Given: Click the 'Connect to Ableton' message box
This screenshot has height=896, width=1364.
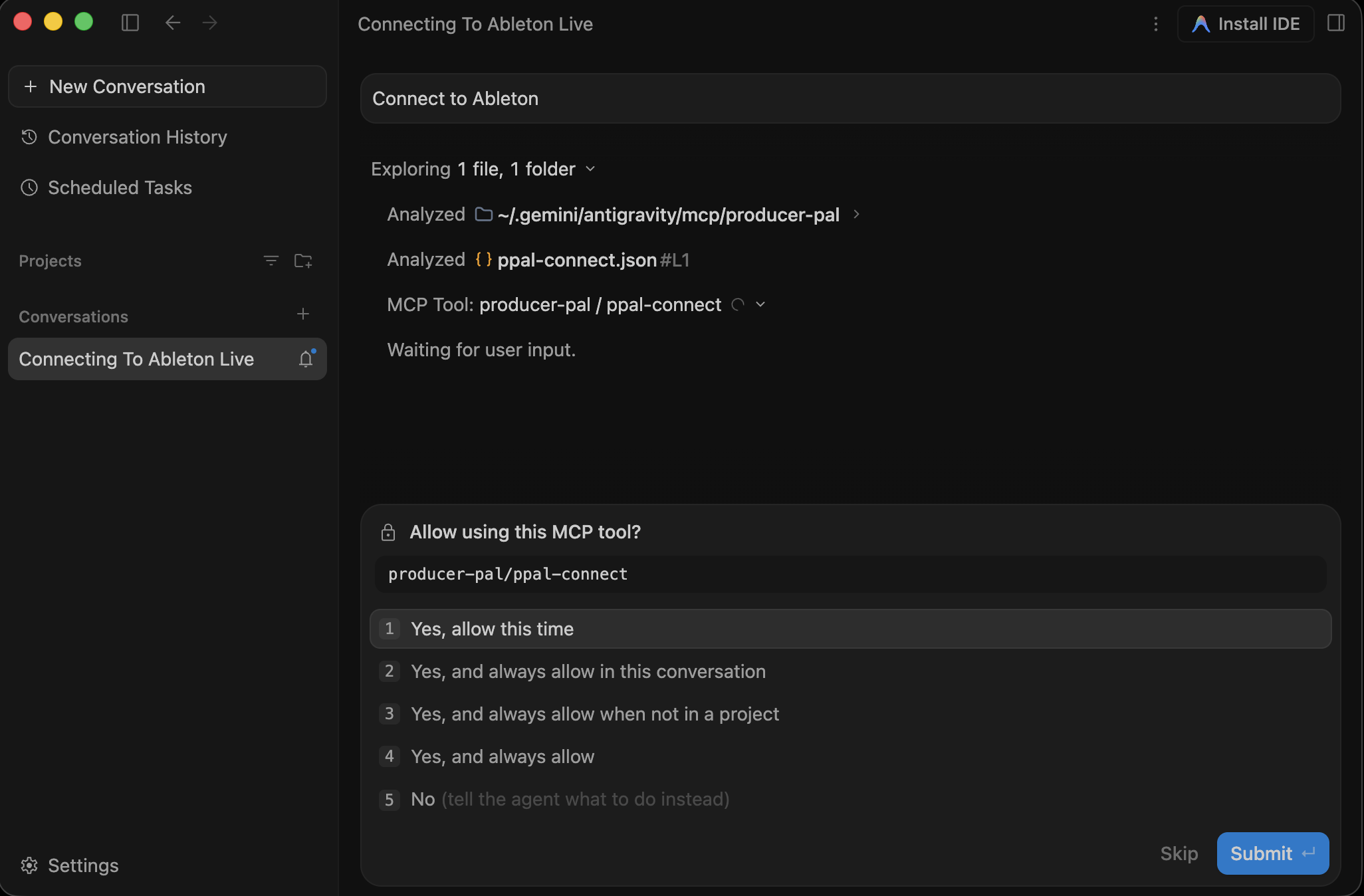Looking at the screenshot, I should click(x=851, y=98).
